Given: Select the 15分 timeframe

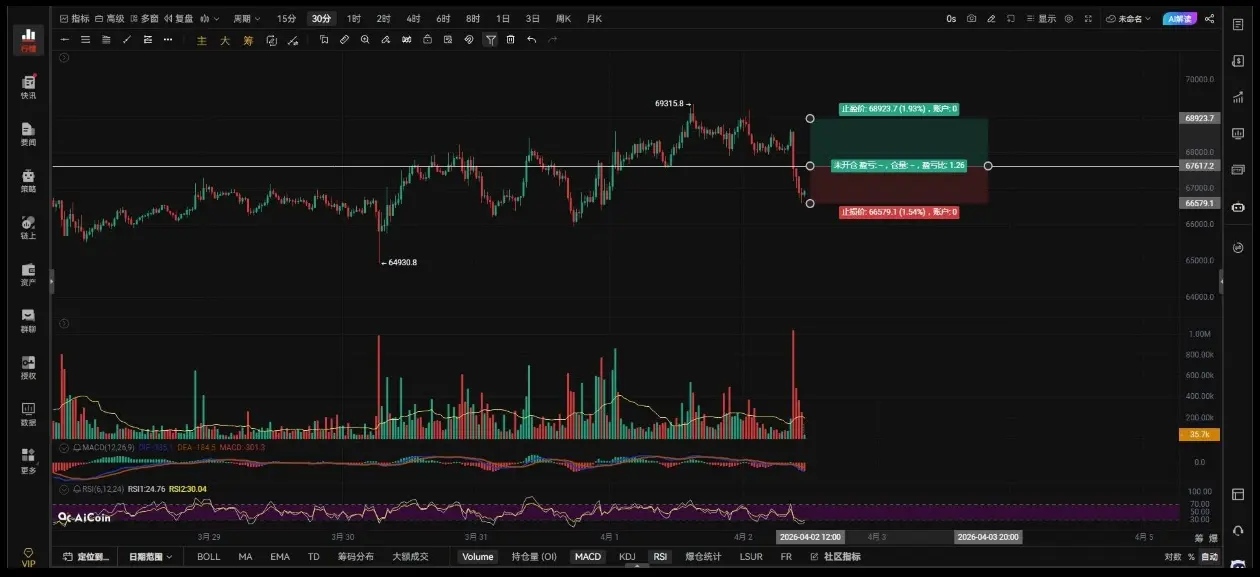Looking at the screenshot, I should coord(286,18).
